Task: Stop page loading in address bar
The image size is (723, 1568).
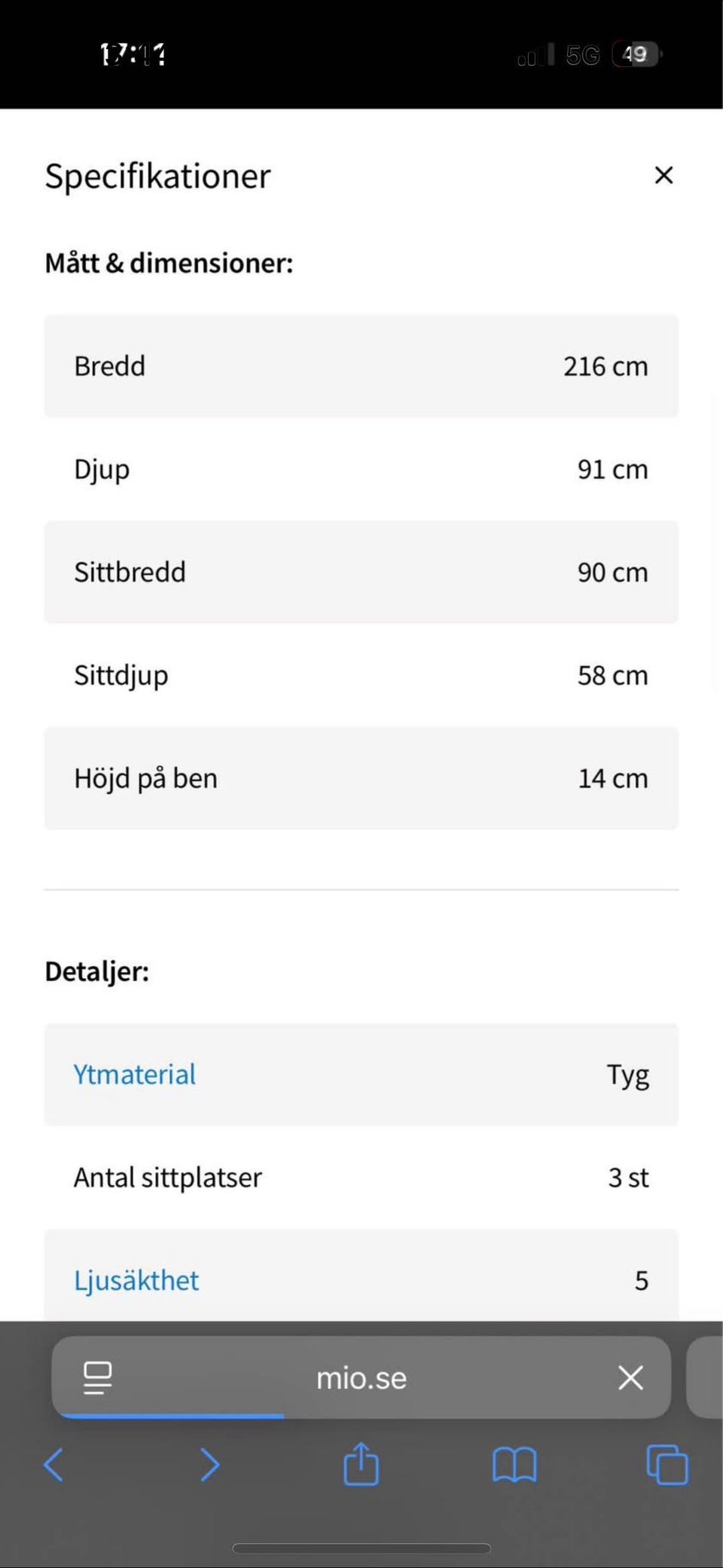Action: pos(630,1377)
